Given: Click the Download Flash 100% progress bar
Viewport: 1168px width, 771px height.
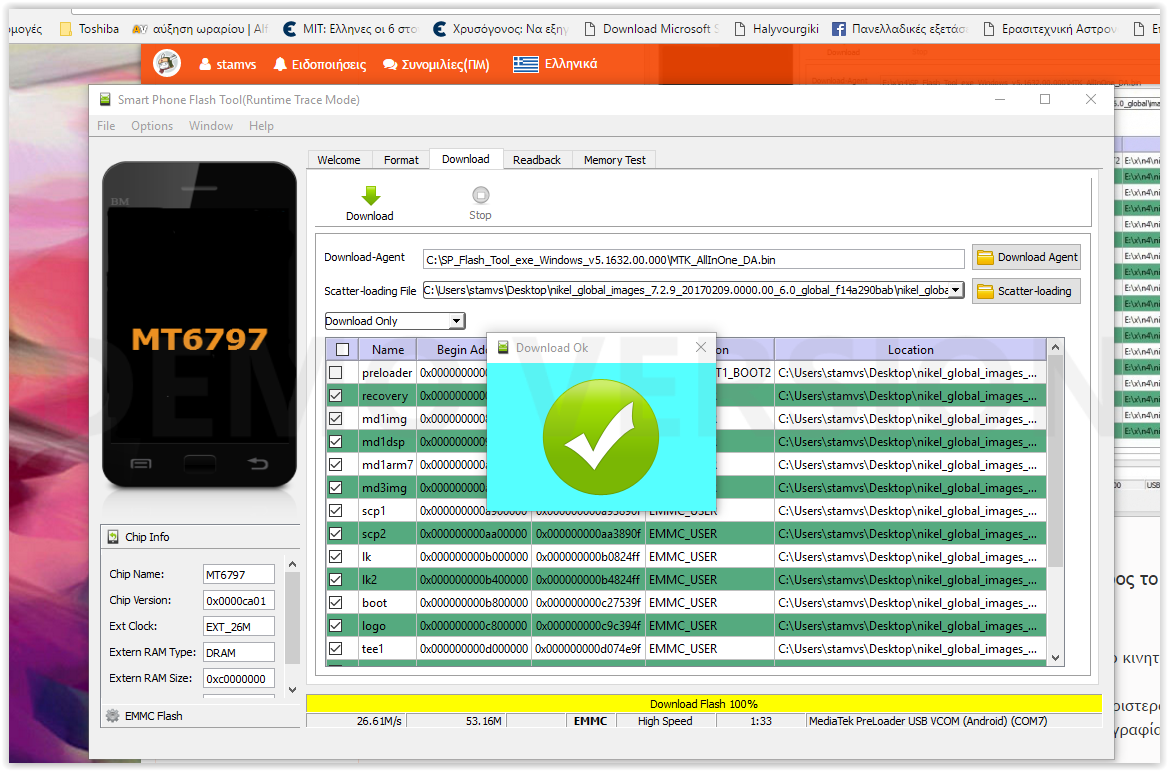Looking at the screenshot, I should coord(703,704).
